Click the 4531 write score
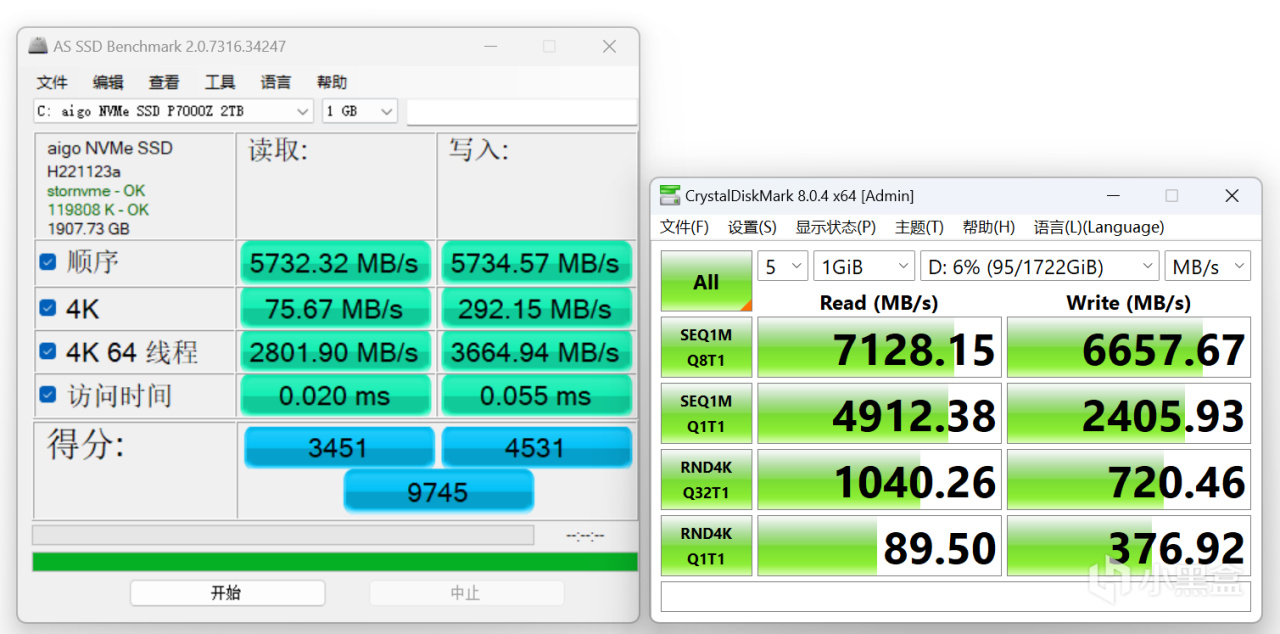 coord(536,447)
